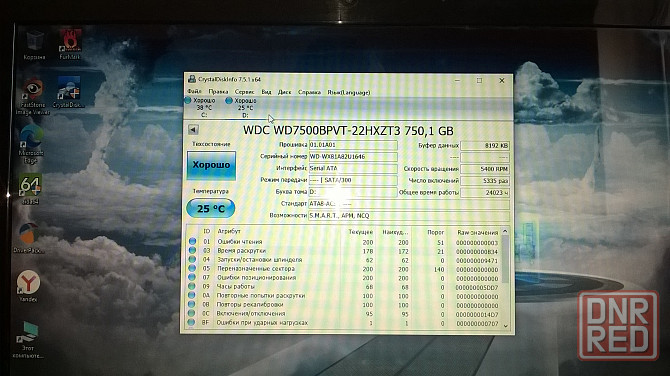Click the standard field ATA8-ACS
670x376 pixels.
pyautogui.click(x=409, y=204)
